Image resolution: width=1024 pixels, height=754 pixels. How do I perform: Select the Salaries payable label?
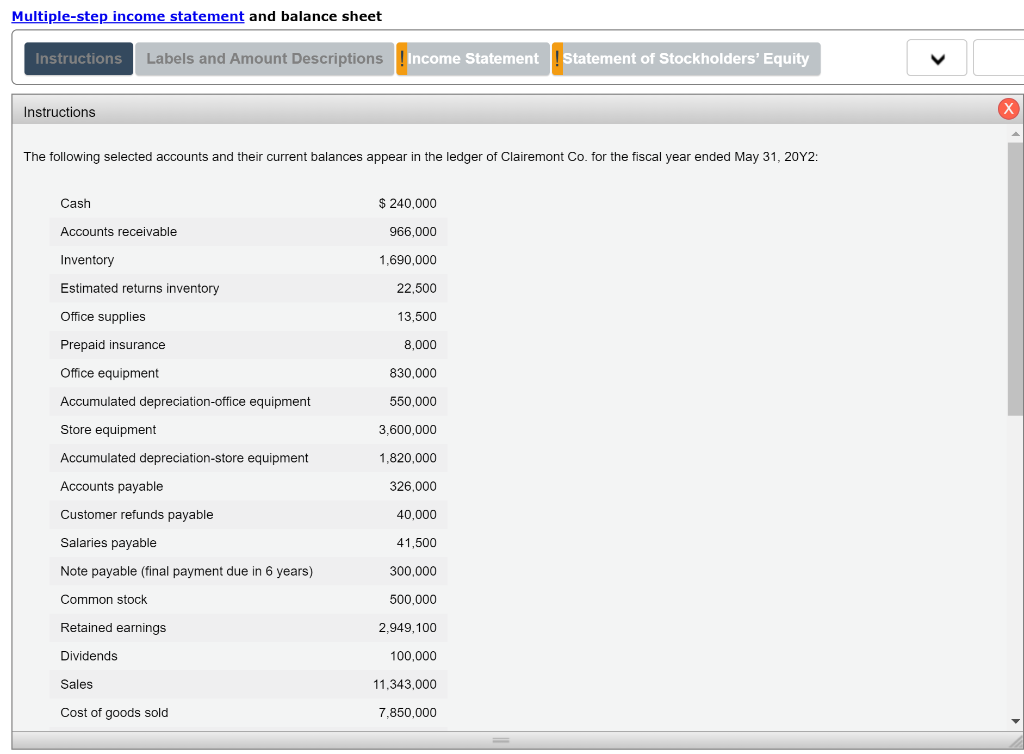point(108,543)
